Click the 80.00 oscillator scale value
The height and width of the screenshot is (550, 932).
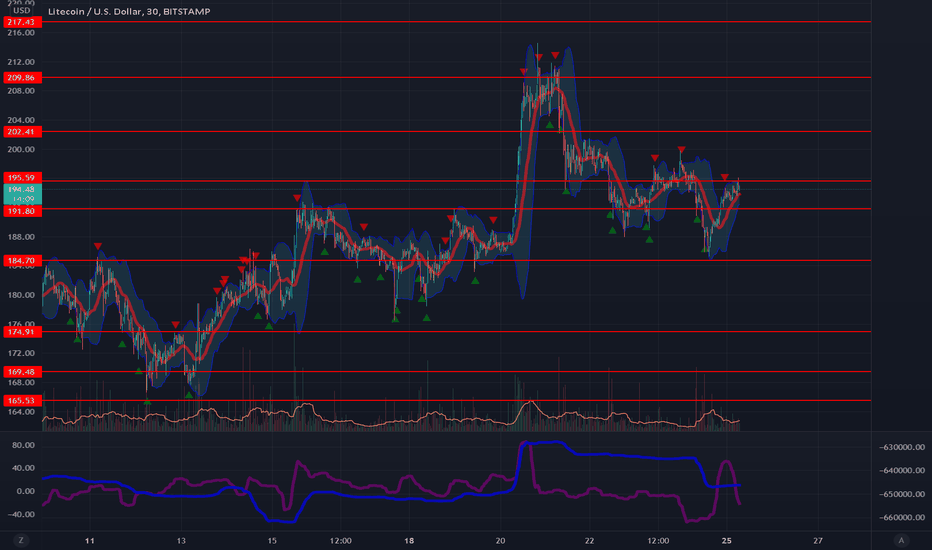tap(23, 445)
